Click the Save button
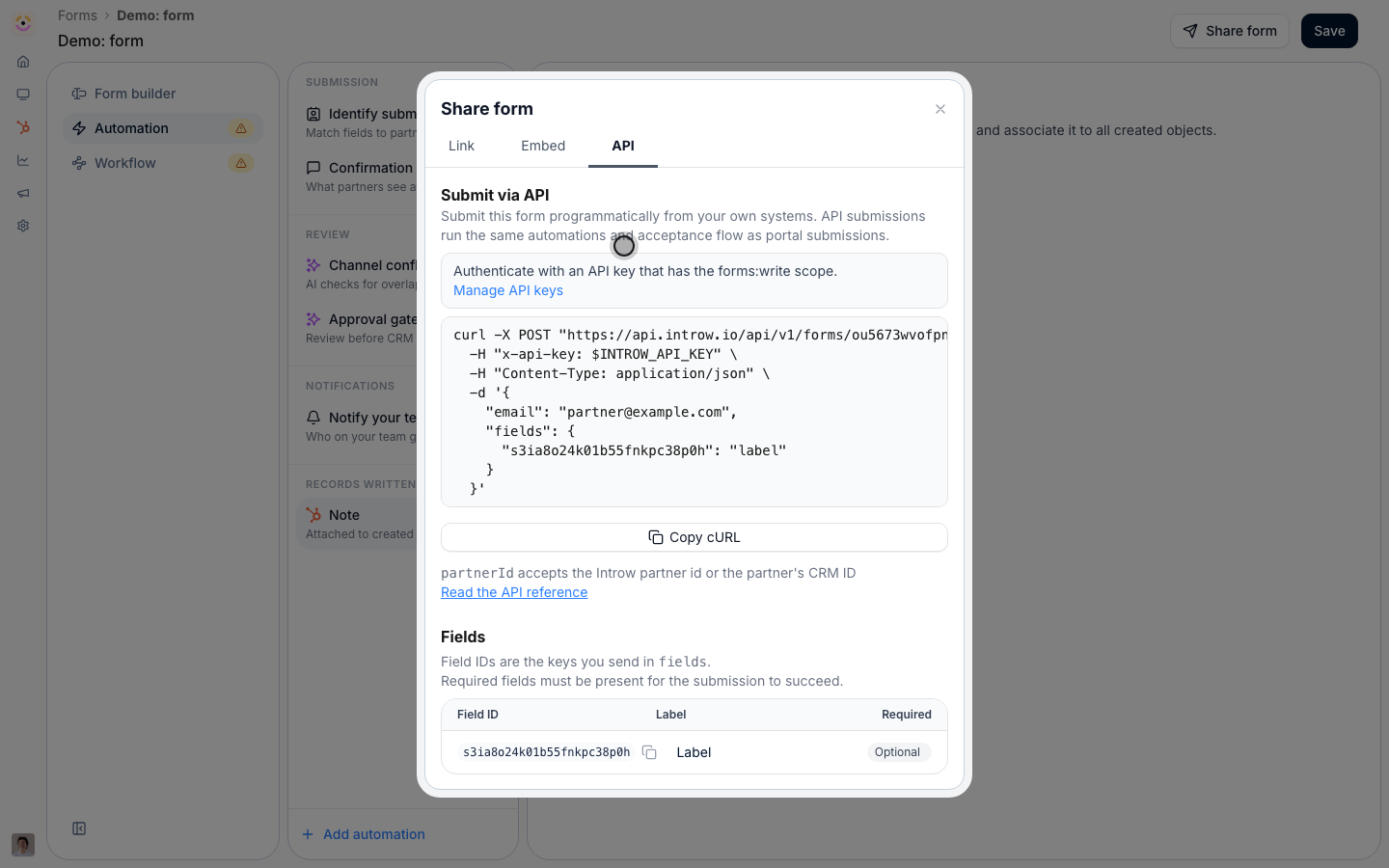 [x=1329, y=31]
